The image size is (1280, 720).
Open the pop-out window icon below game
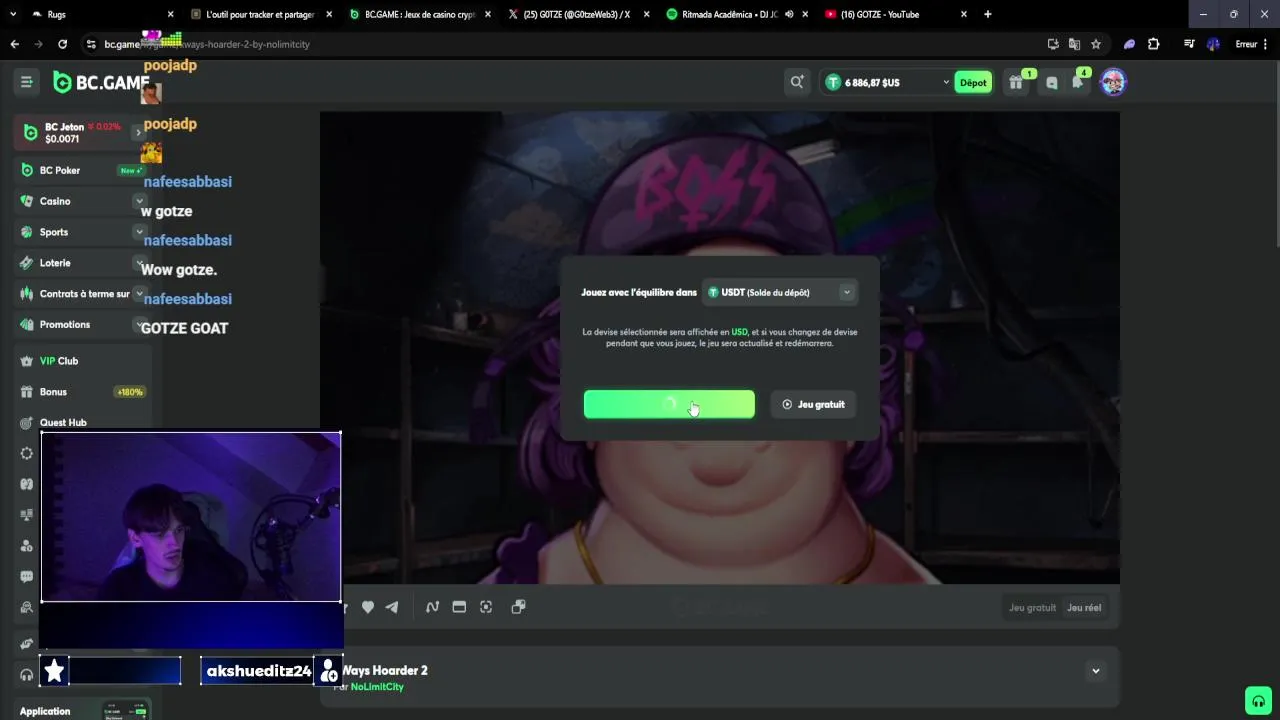click(x=518, y=607)
